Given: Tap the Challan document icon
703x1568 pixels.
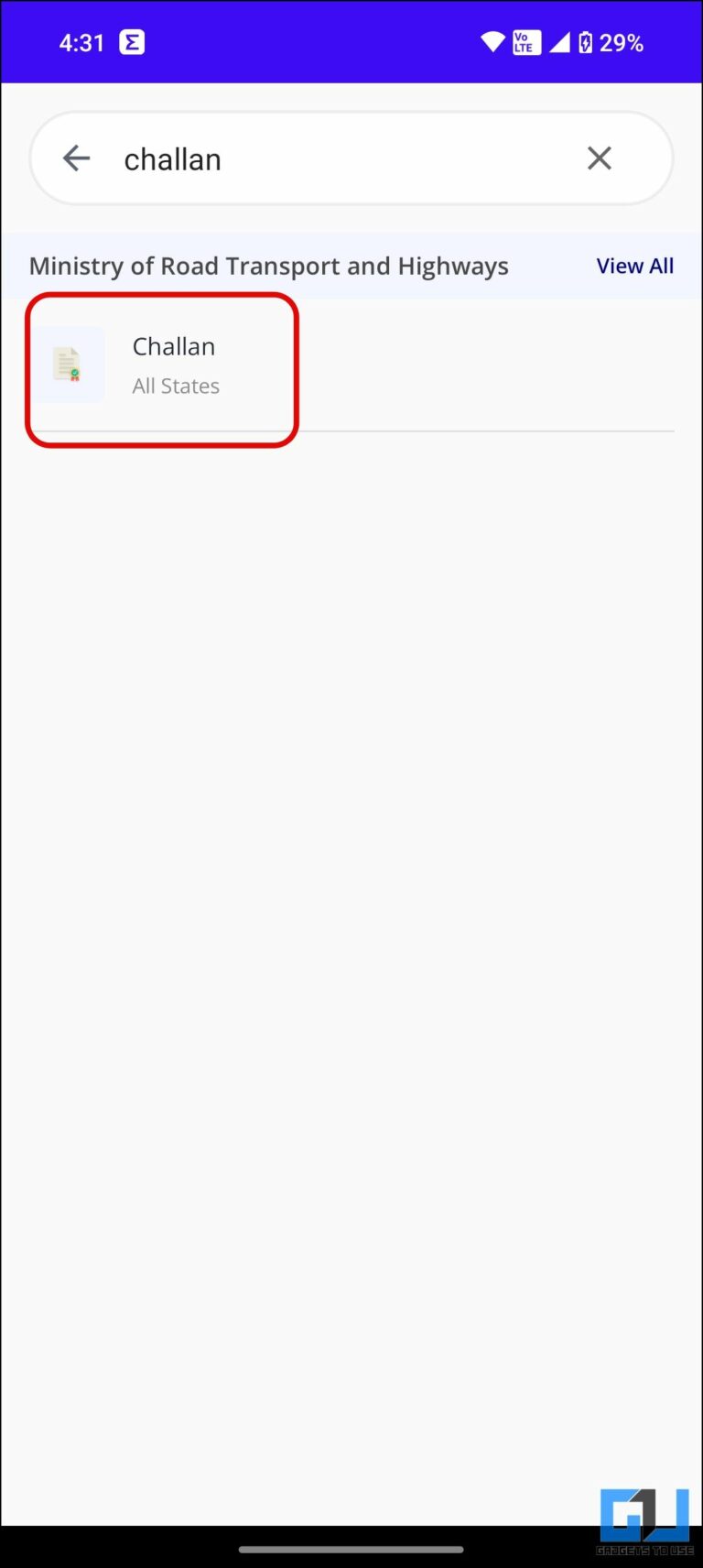Looking at the screenshot, I should (x=70, y=365).
